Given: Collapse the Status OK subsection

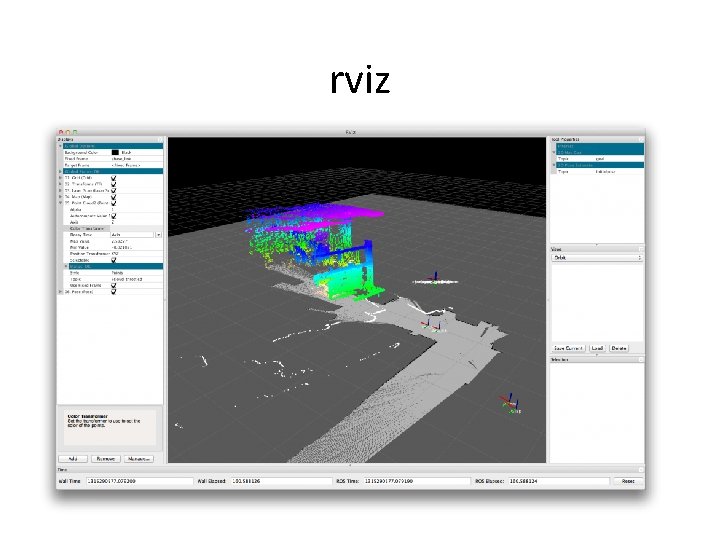Looking at the screenshot, I should pos(66,266).
